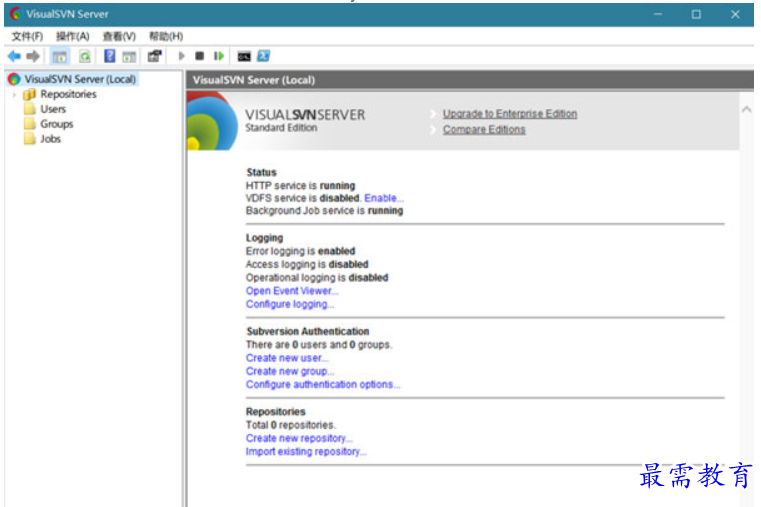Click Create new repository link

click(x=298, y=438)
